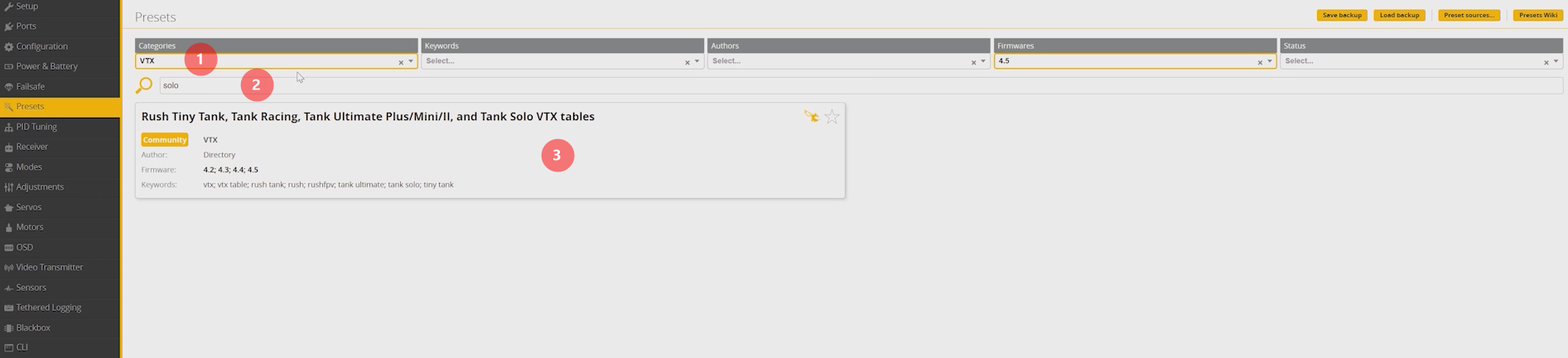
Task: Clear the 4.5 firmware filter
Action: (x=1260, y=62)
